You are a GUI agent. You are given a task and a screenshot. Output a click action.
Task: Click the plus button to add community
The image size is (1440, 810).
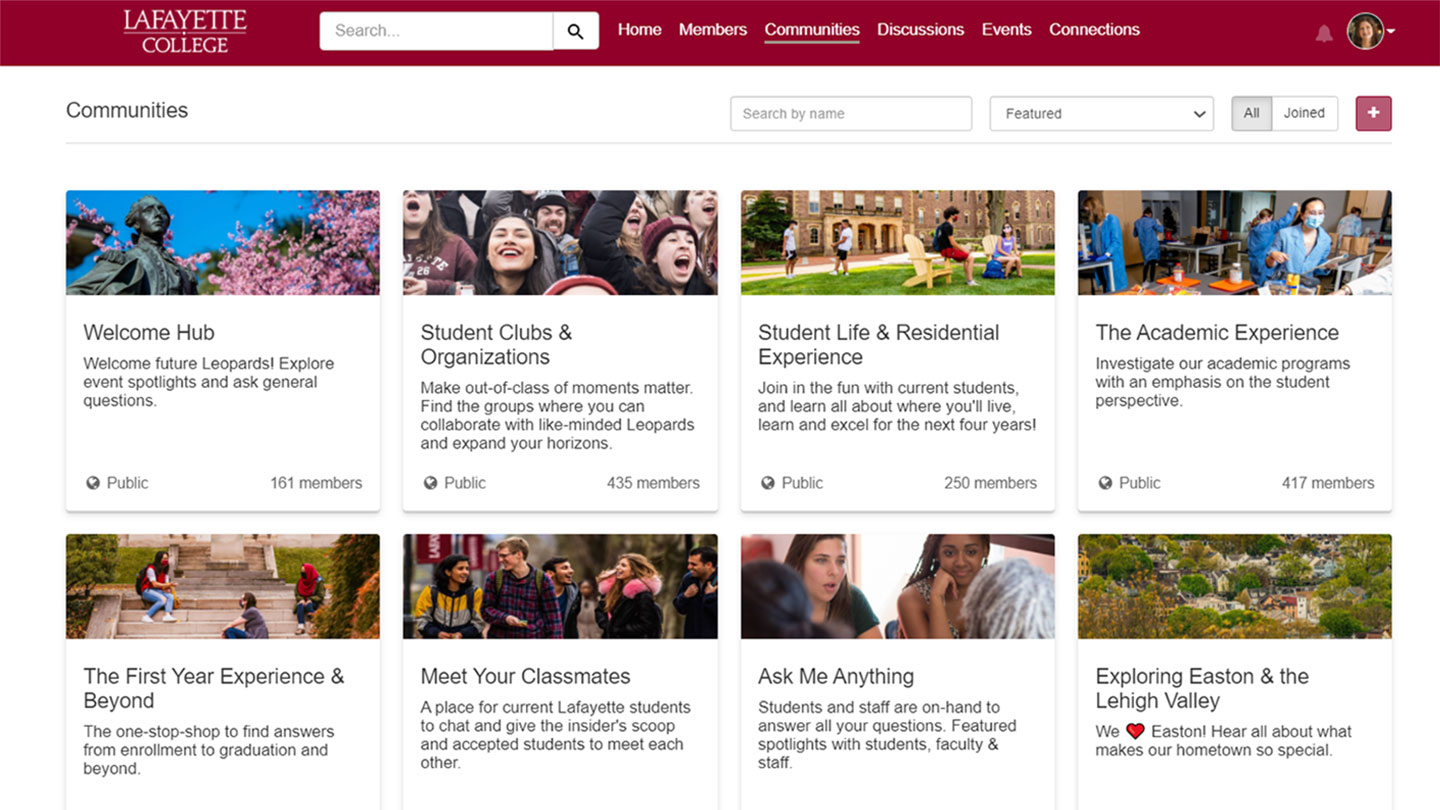point(1373,113)
